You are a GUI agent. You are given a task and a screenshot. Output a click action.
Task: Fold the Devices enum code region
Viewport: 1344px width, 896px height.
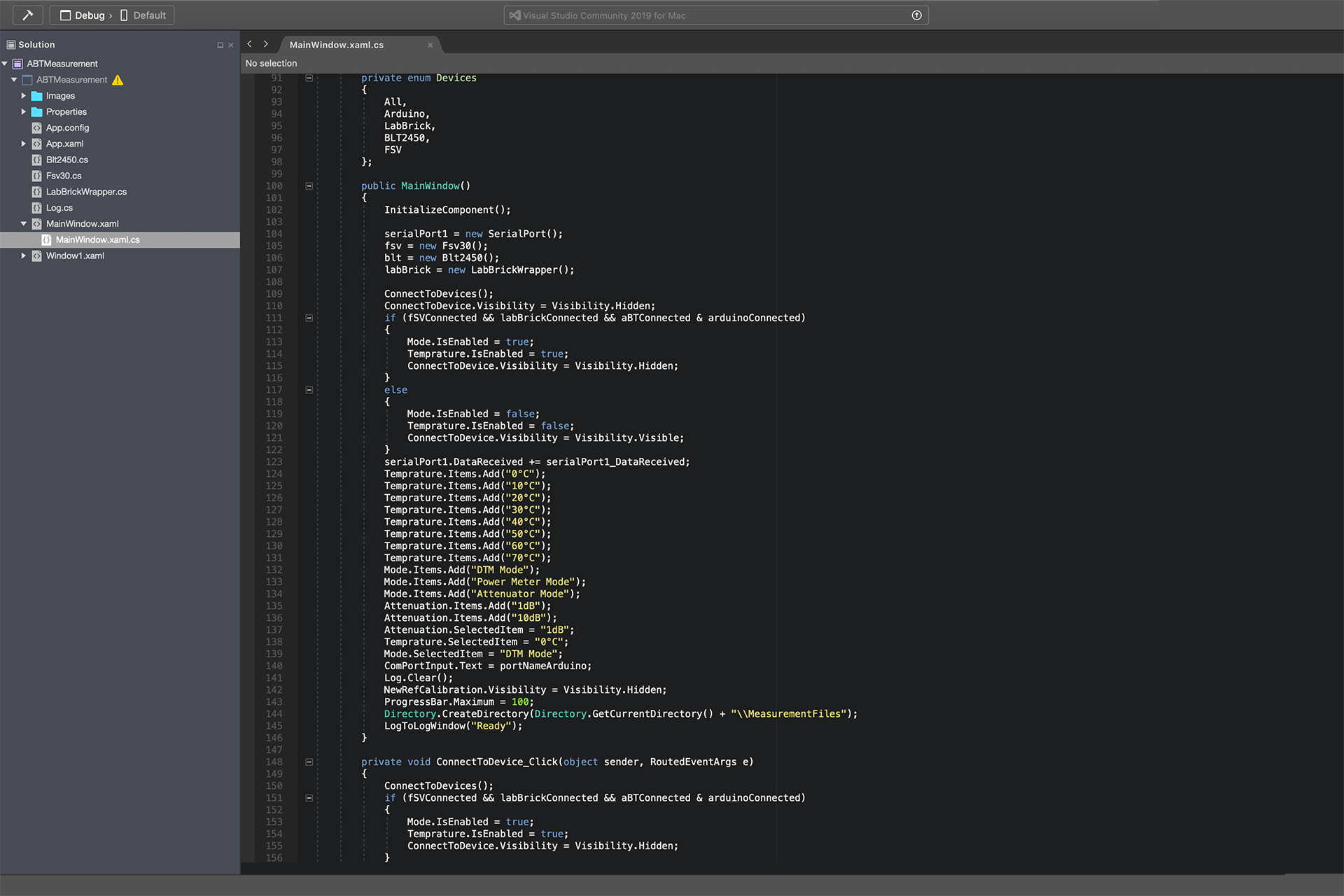coord(309,78)
